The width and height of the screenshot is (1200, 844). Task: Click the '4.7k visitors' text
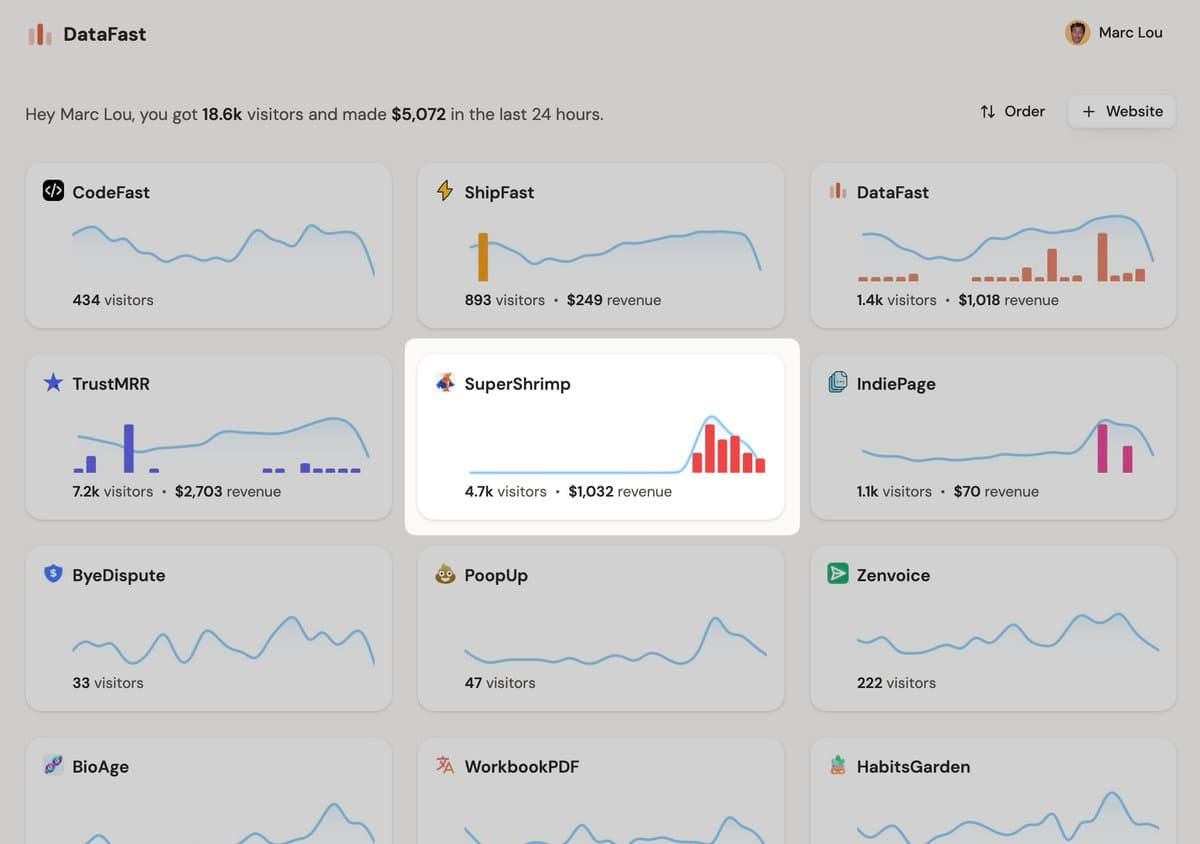506,492
